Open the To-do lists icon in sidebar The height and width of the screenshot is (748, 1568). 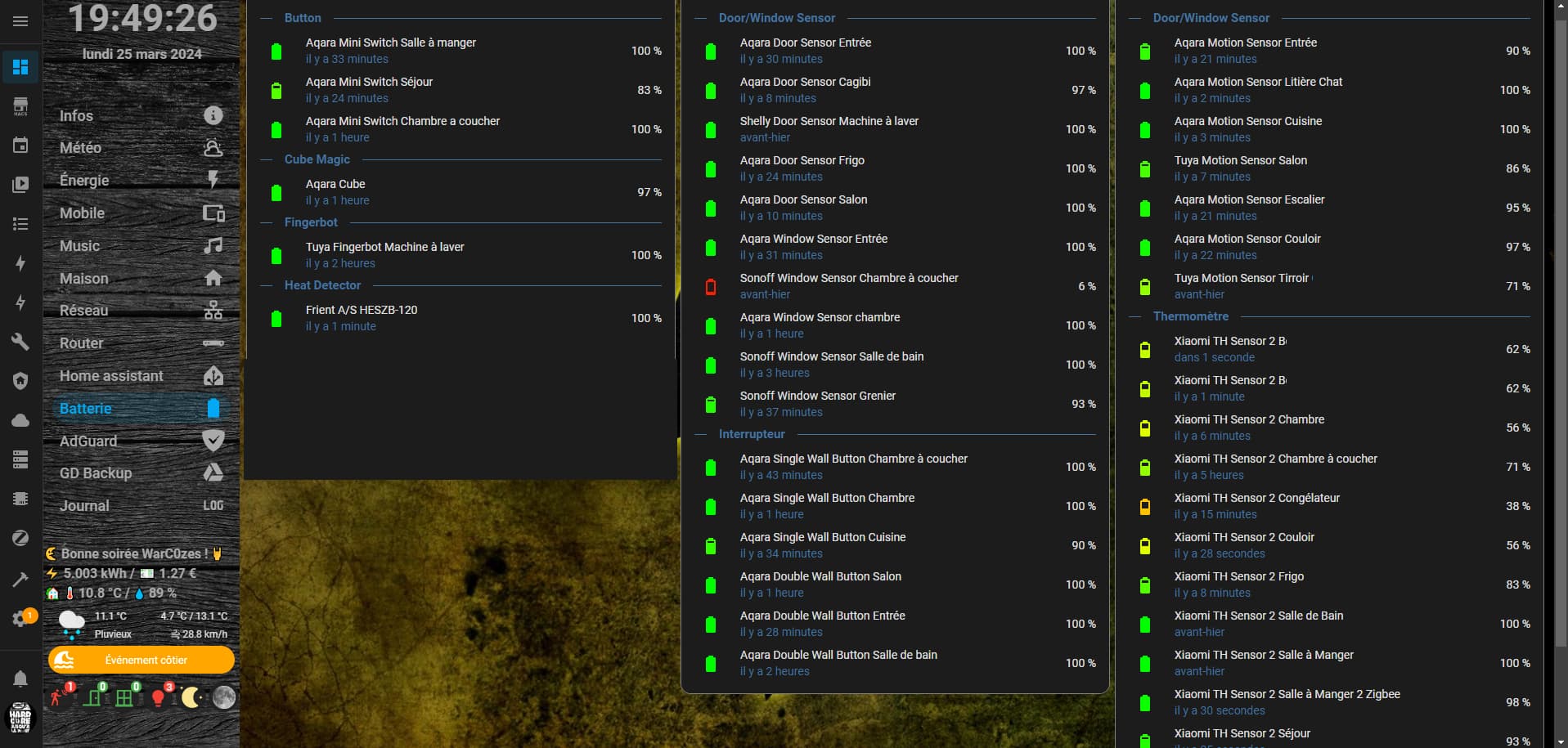click(x=20, y=224)
